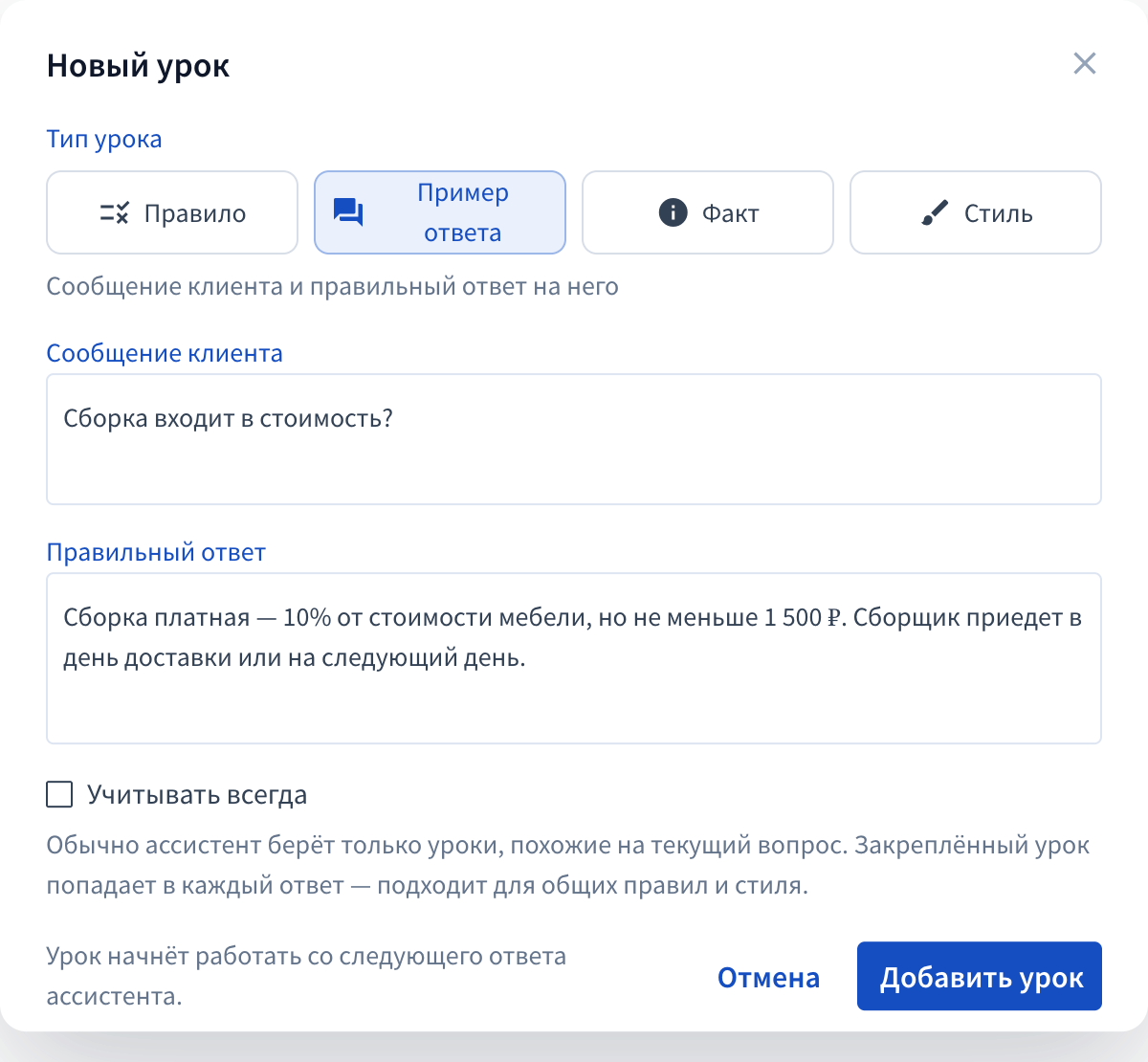Focus the Правильный ответ text area
Screen dimensions: 1148x1062
[x=574, y=658]
